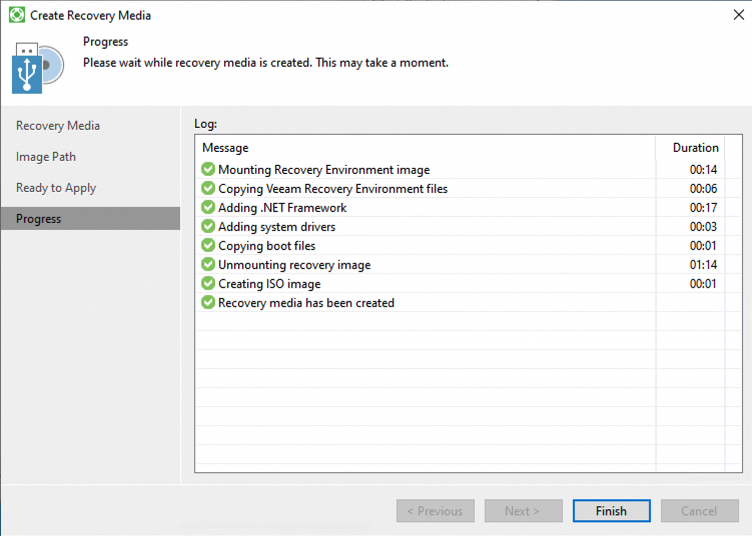The image size is (752, 536).
Task: Click the Duration column header
Action: (695, 148)
